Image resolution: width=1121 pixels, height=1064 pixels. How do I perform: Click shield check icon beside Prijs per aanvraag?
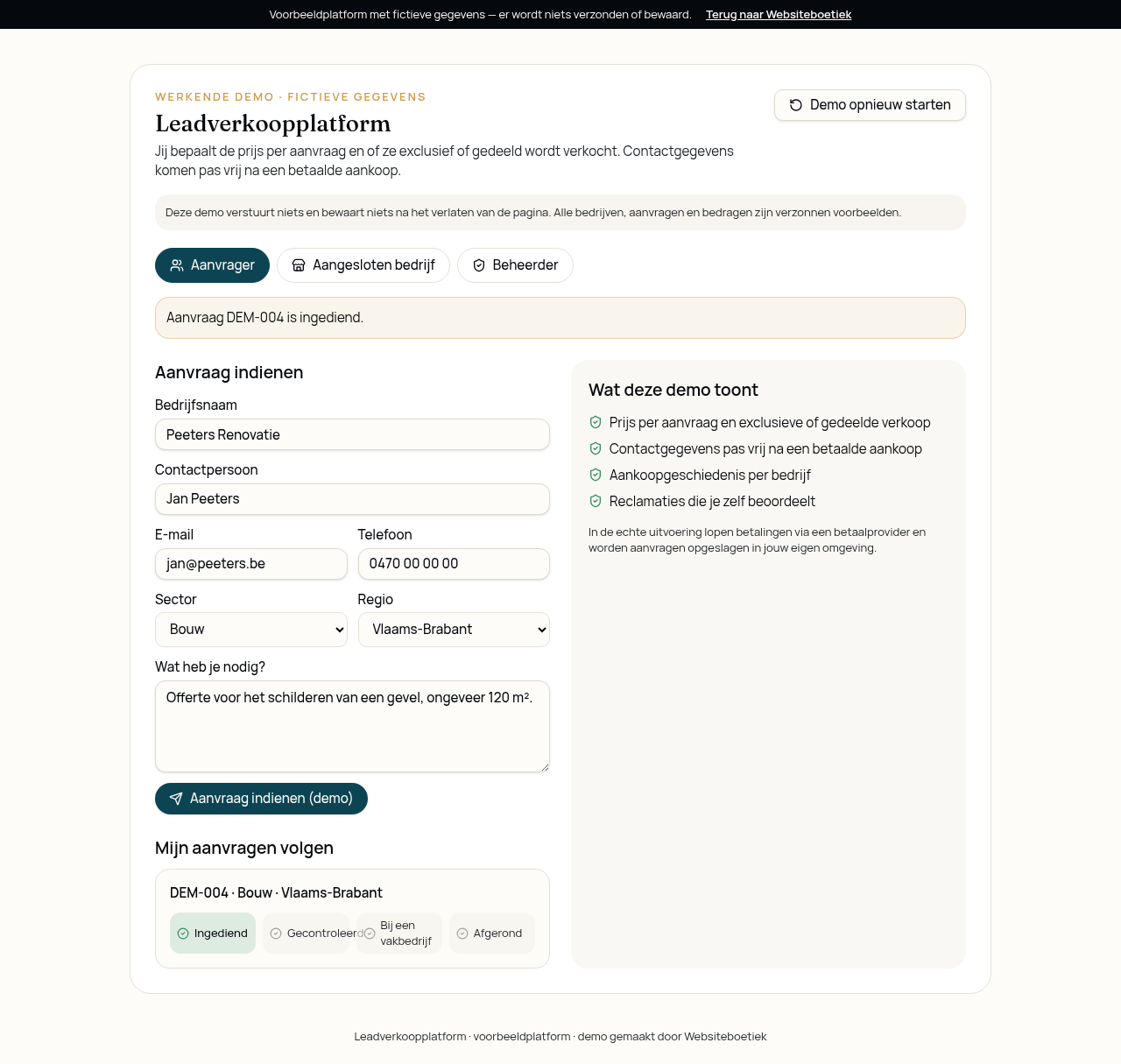(596, 422)
